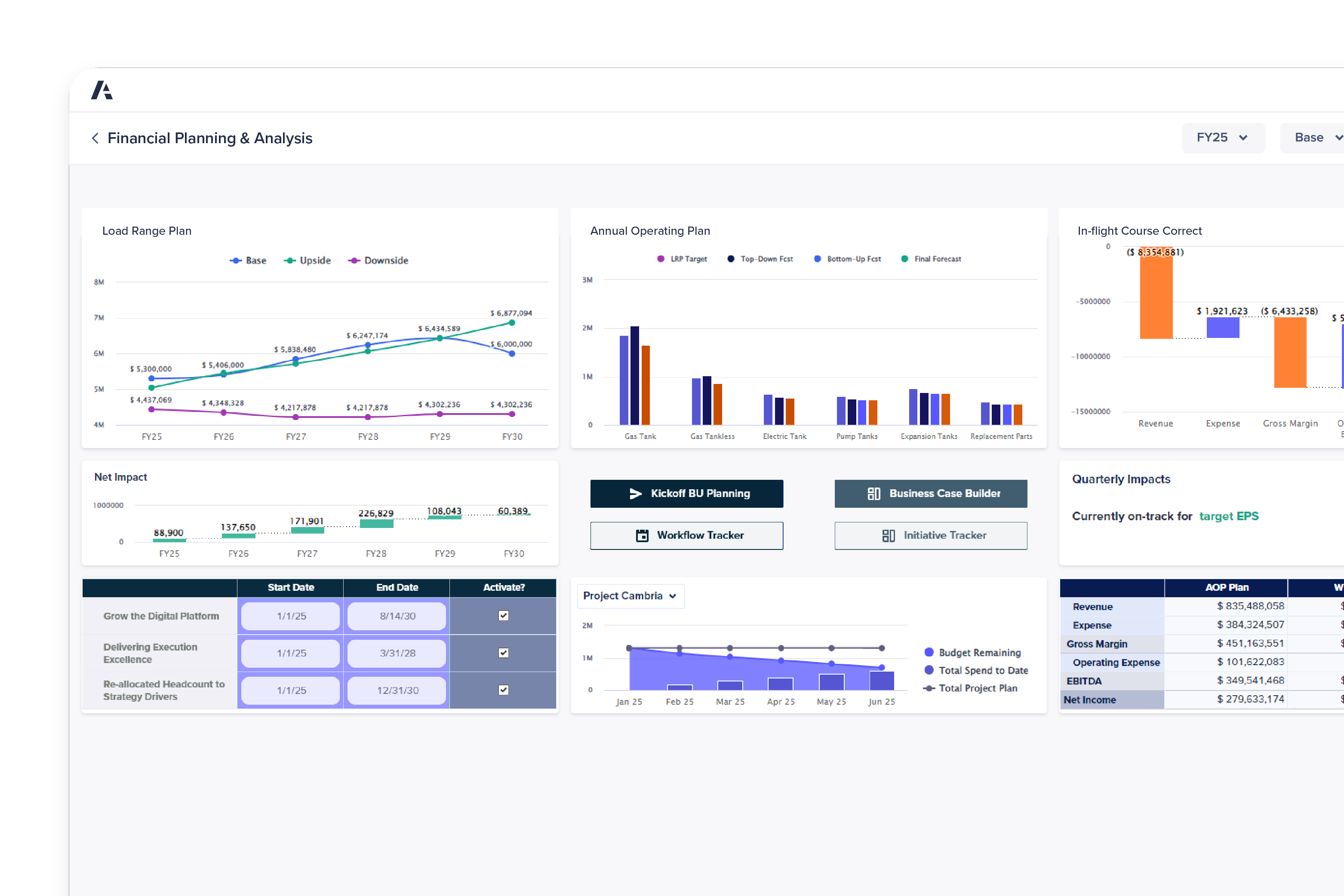The width and height of the screenshot is (1344, 896).
Task: Click the back arrow beside Financial Planning & Analysis
Action: click(95, 138)
